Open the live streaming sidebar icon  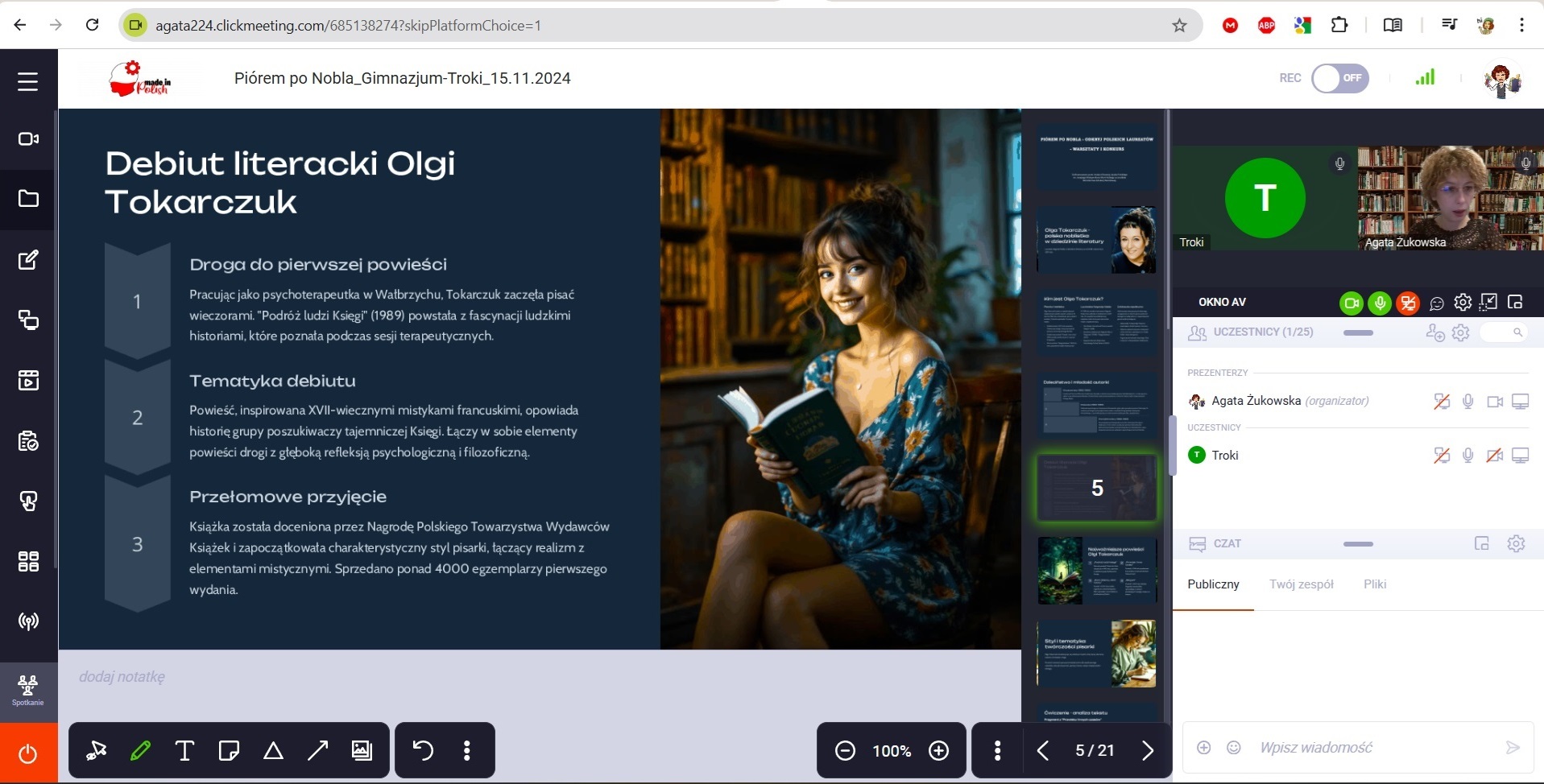coord(28,621)
